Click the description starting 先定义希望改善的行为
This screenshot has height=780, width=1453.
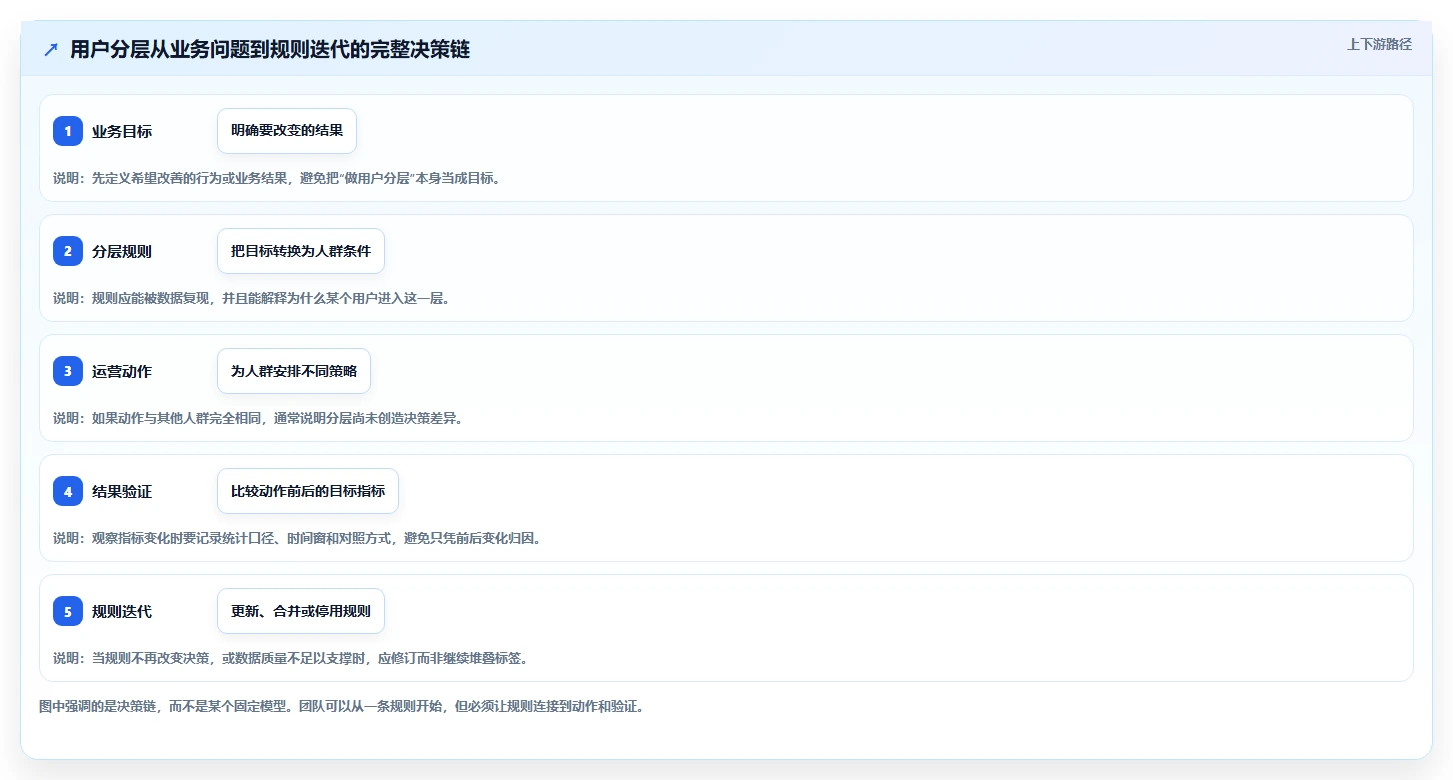(x=277, y=178)
